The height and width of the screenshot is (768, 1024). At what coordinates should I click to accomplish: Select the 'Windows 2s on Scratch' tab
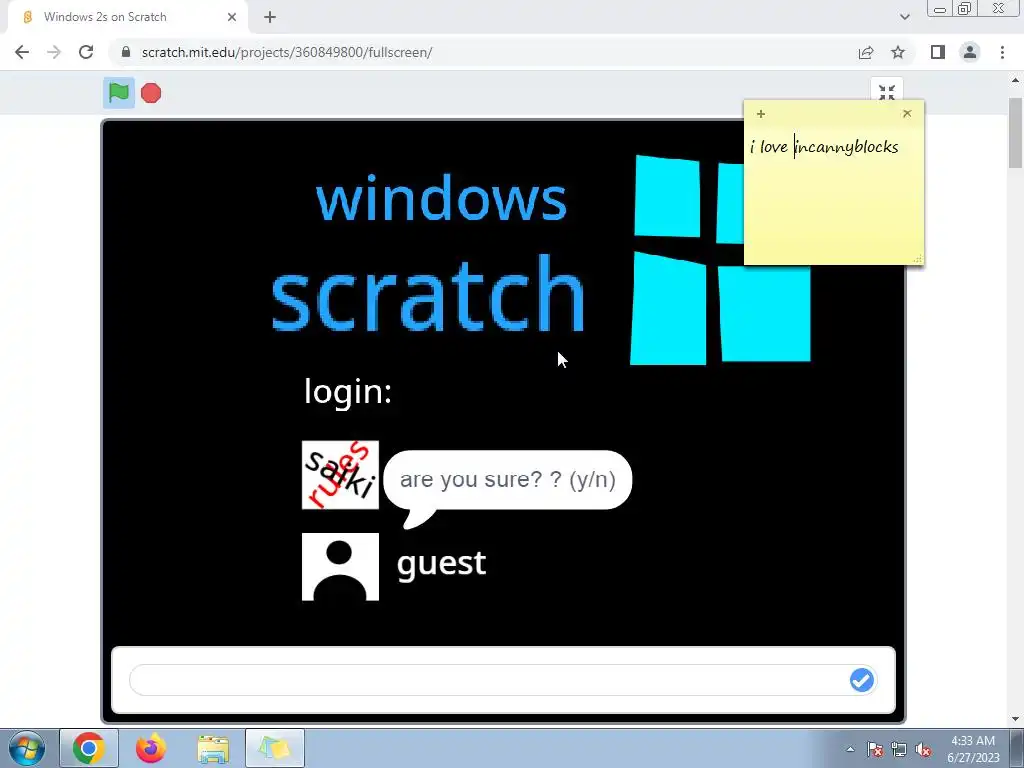(x=127, y=17)
